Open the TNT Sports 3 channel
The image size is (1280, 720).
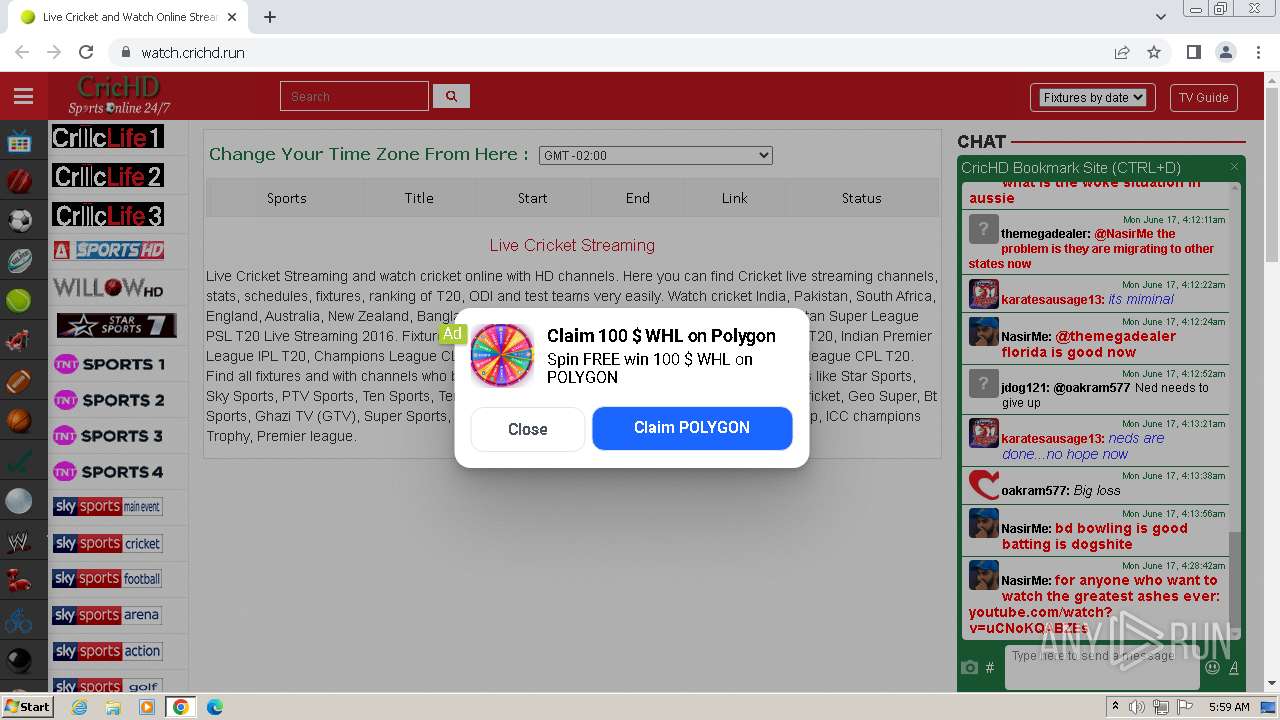108,436
